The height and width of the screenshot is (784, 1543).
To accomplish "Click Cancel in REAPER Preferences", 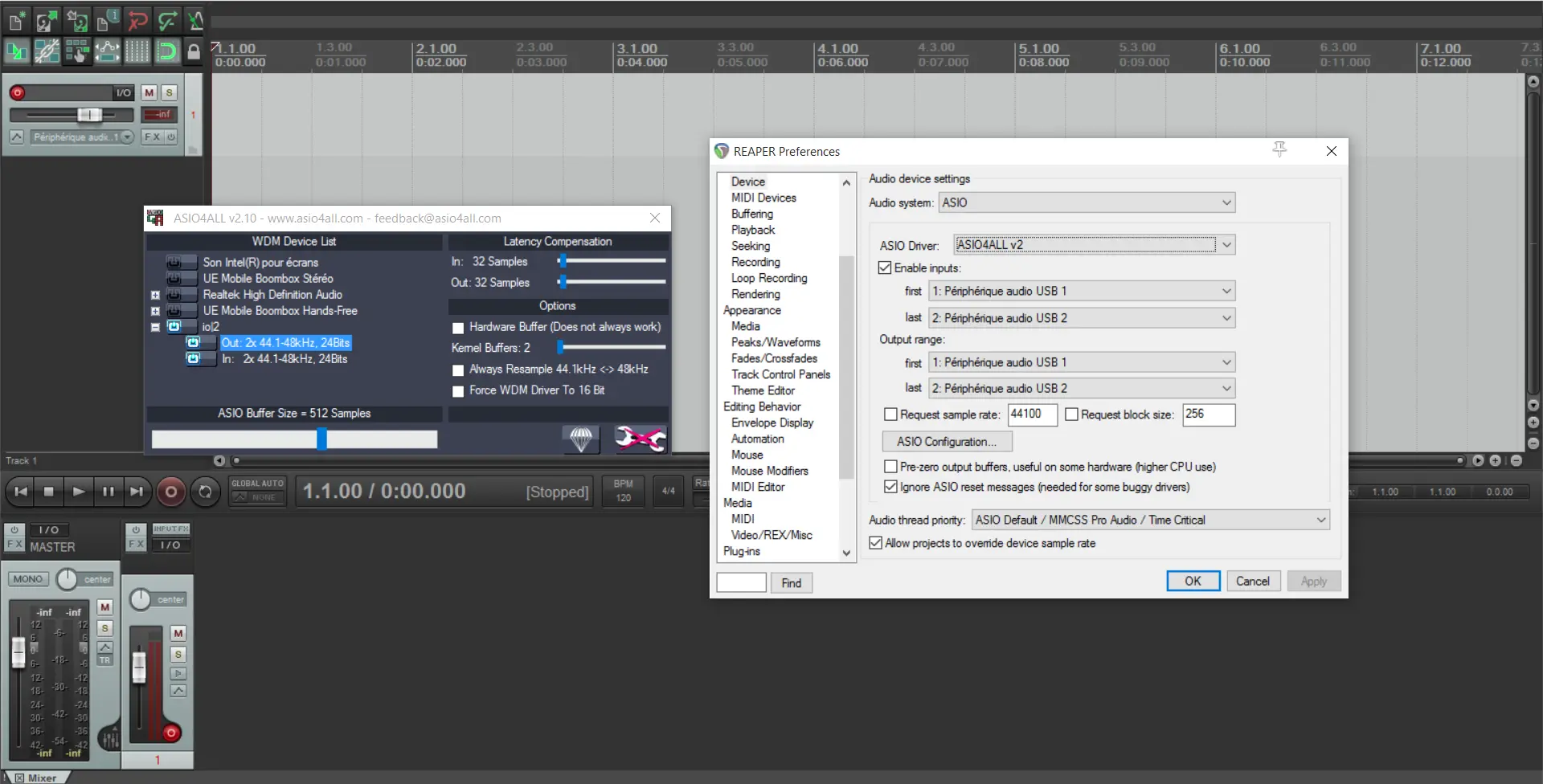I will 1253,581.
